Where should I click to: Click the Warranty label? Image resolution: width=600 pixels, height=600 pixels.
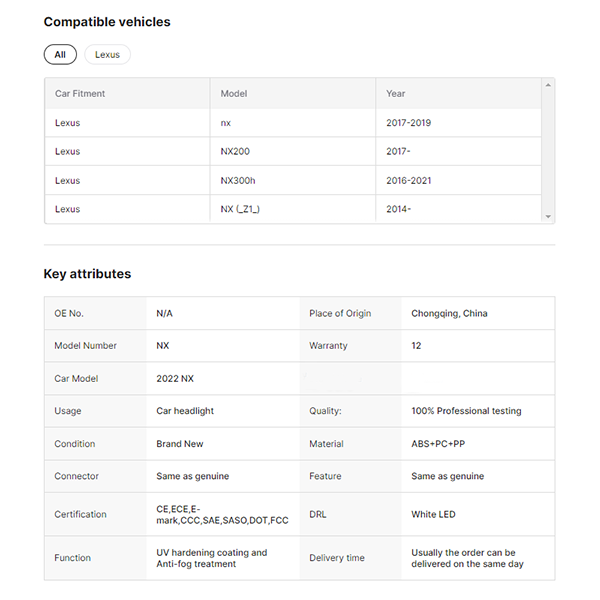coord(328,346)
